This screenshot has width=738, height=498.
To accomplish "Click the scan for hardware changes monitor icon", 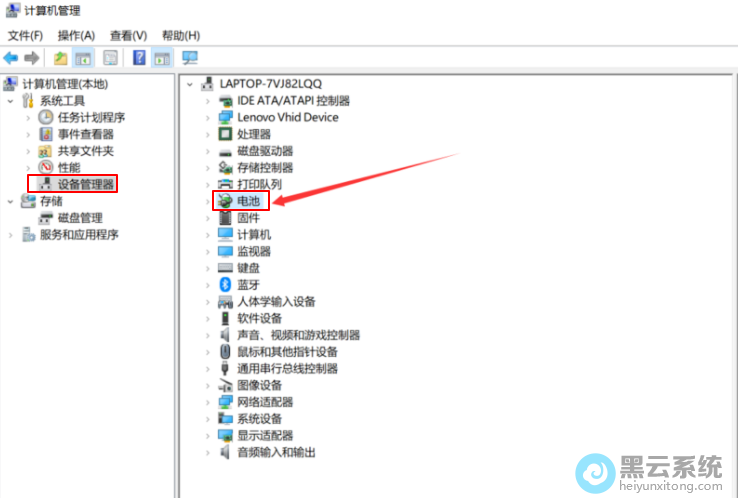I will pyautogui.click(x=189, y=58).
